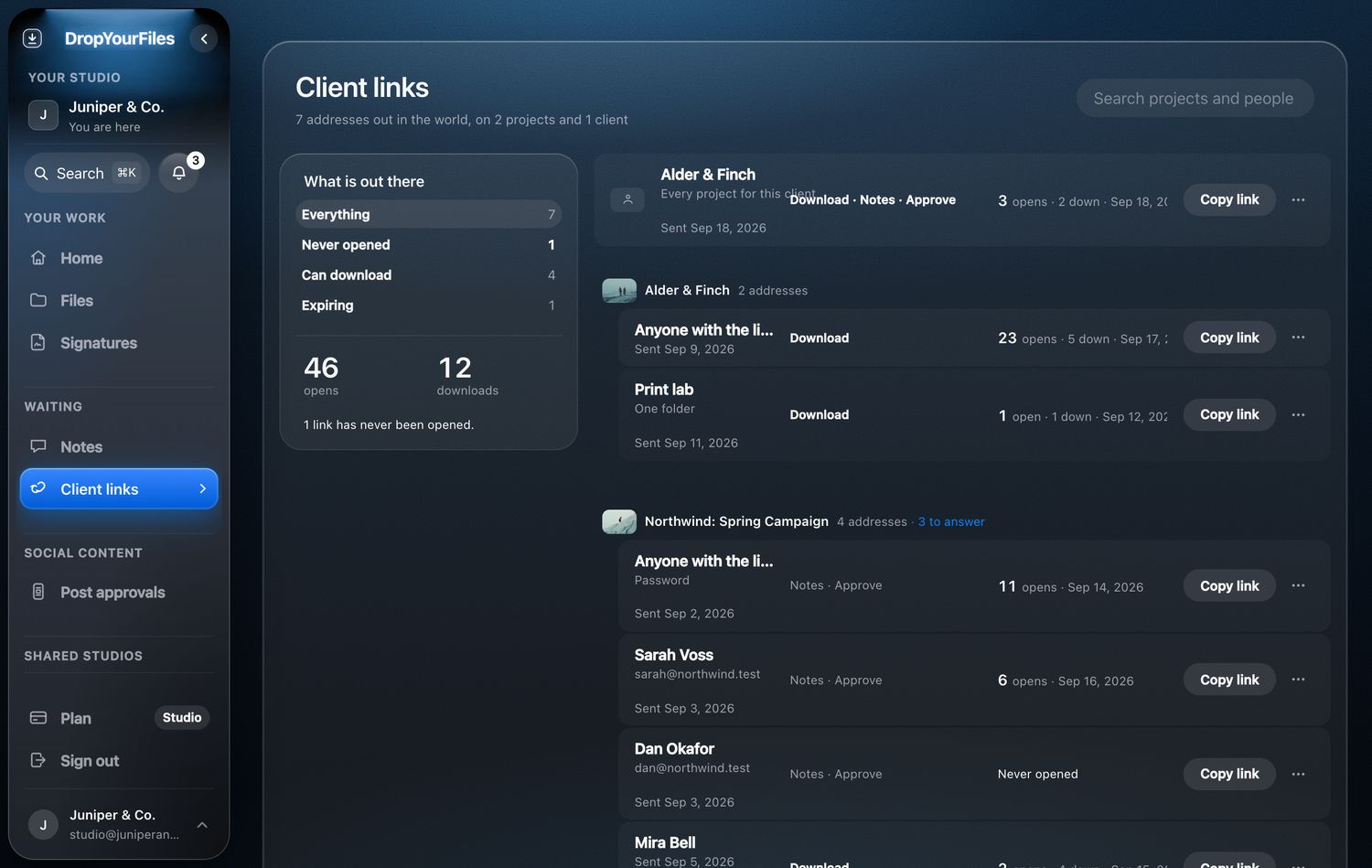Filter by Expiring links
This screenshot has height=868, width=1372.
(x=428, y=305)
